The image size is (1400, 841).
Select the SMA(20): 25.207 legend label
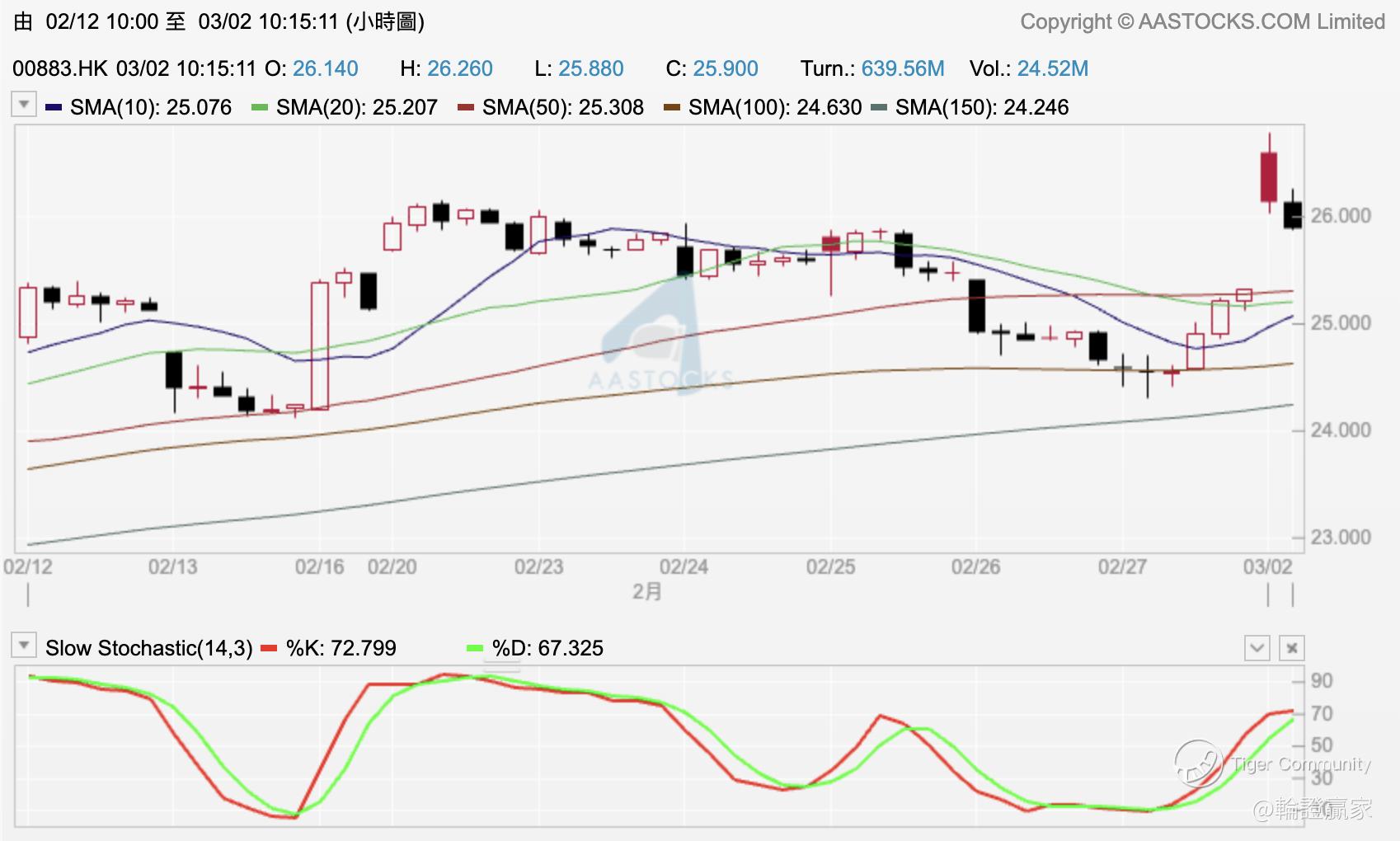click(357, 107)
